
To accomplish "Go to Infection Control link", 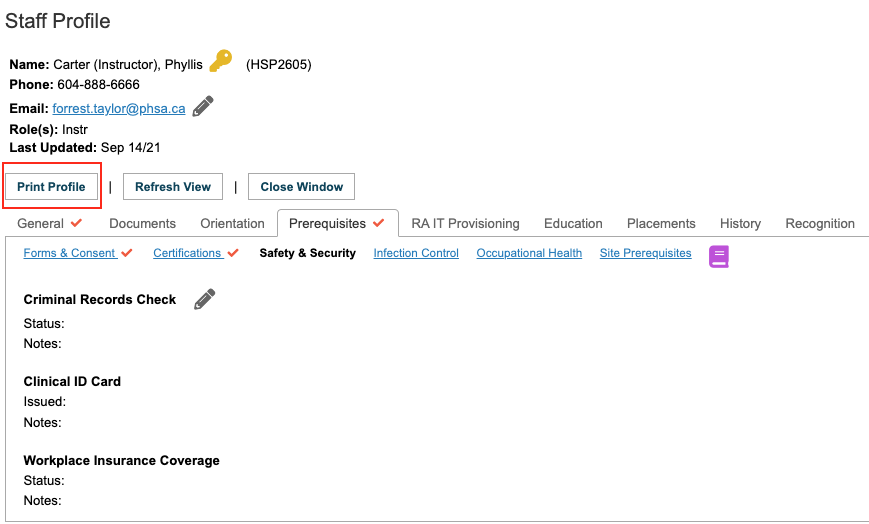I will (416, 253).
